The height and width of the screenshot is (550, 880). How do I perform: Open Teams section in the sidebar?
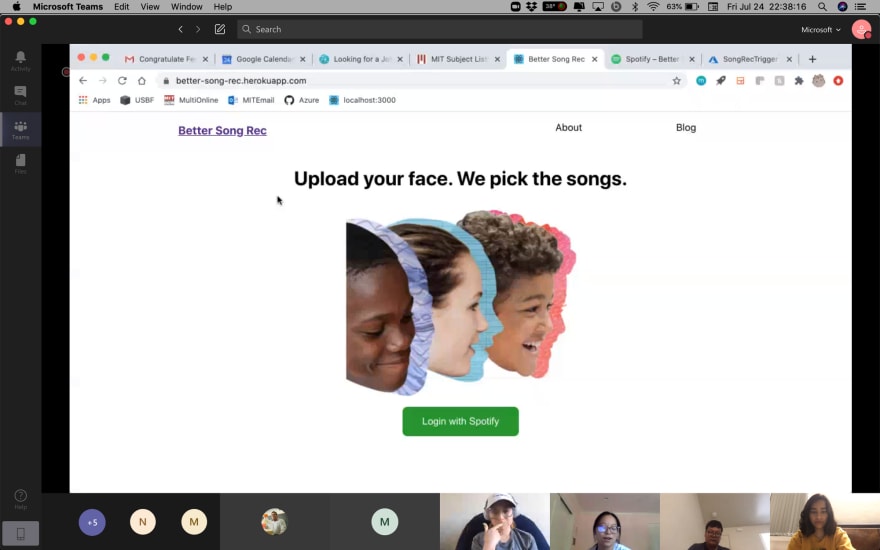click(x=20, y=130)
